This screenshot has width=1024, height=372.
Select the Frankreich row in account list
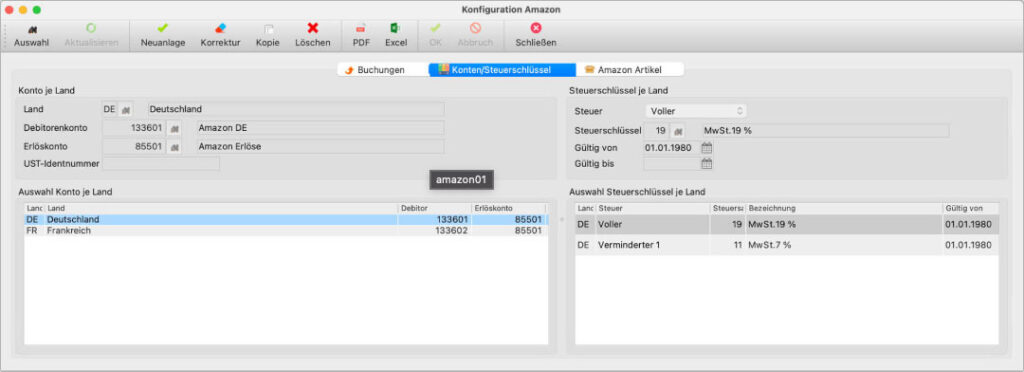[287, 231]
